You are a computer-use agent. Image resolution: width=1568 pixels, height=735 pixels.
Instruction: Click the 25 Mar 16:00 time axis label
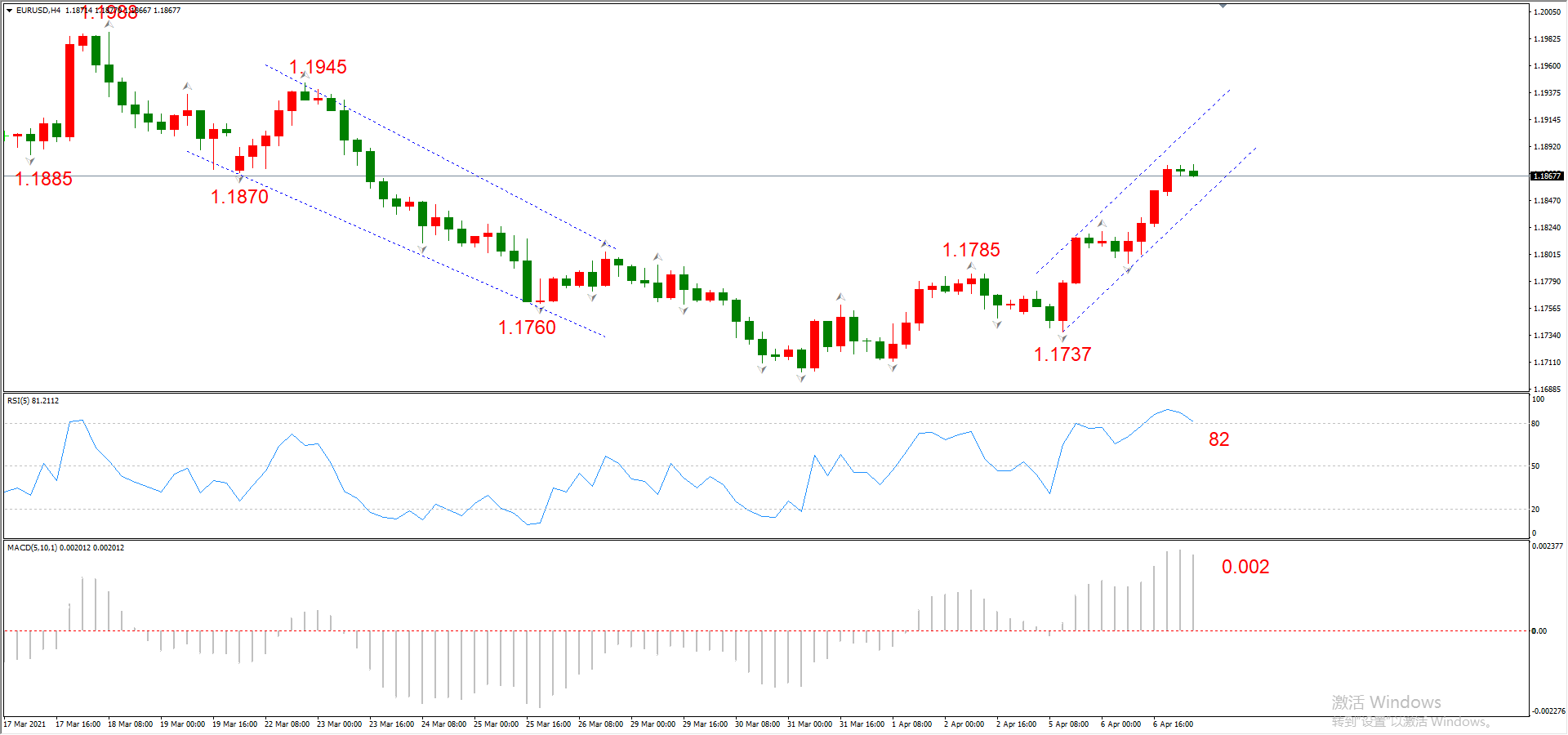(548, 724)
